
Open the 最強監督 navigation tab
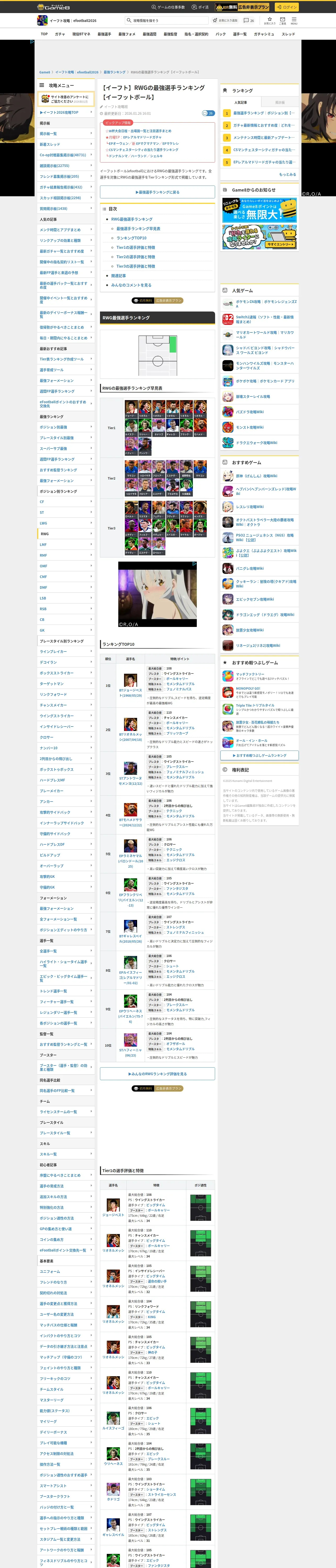tap(171, 34)
